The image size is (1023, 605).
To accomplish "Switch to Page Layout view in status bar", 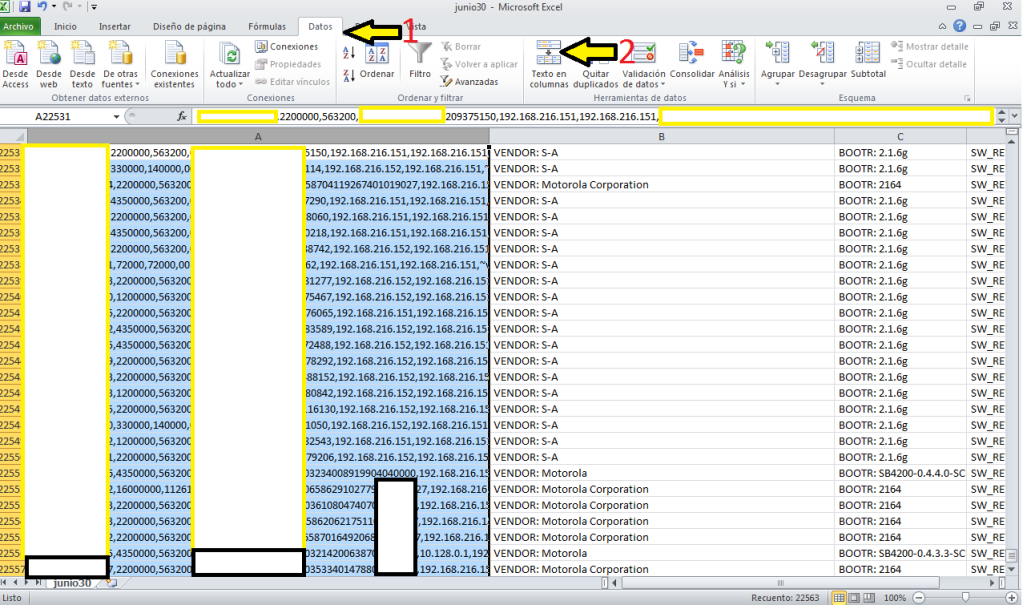I will pos(855,597).
